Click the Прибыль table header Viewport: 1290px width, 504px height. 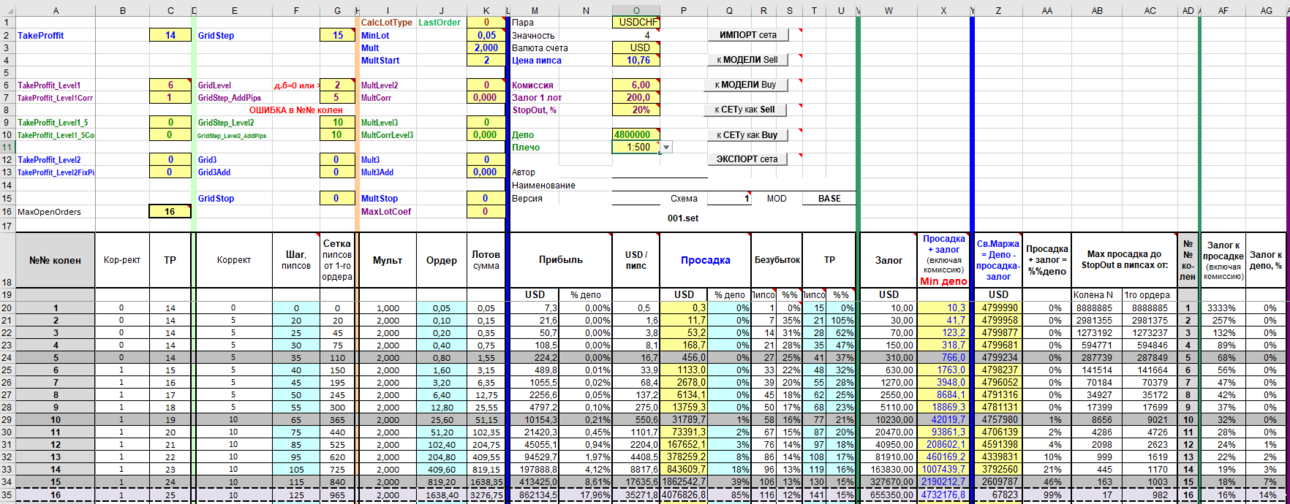click(560, 260)
